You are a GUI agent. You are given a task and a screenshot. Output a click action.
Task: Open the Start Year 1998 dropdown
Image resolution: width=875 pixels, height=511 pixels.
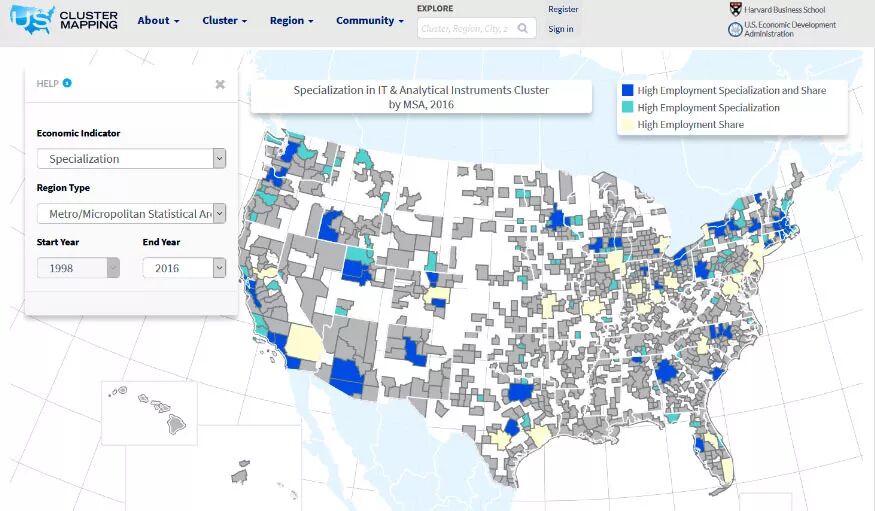(78, 268)
